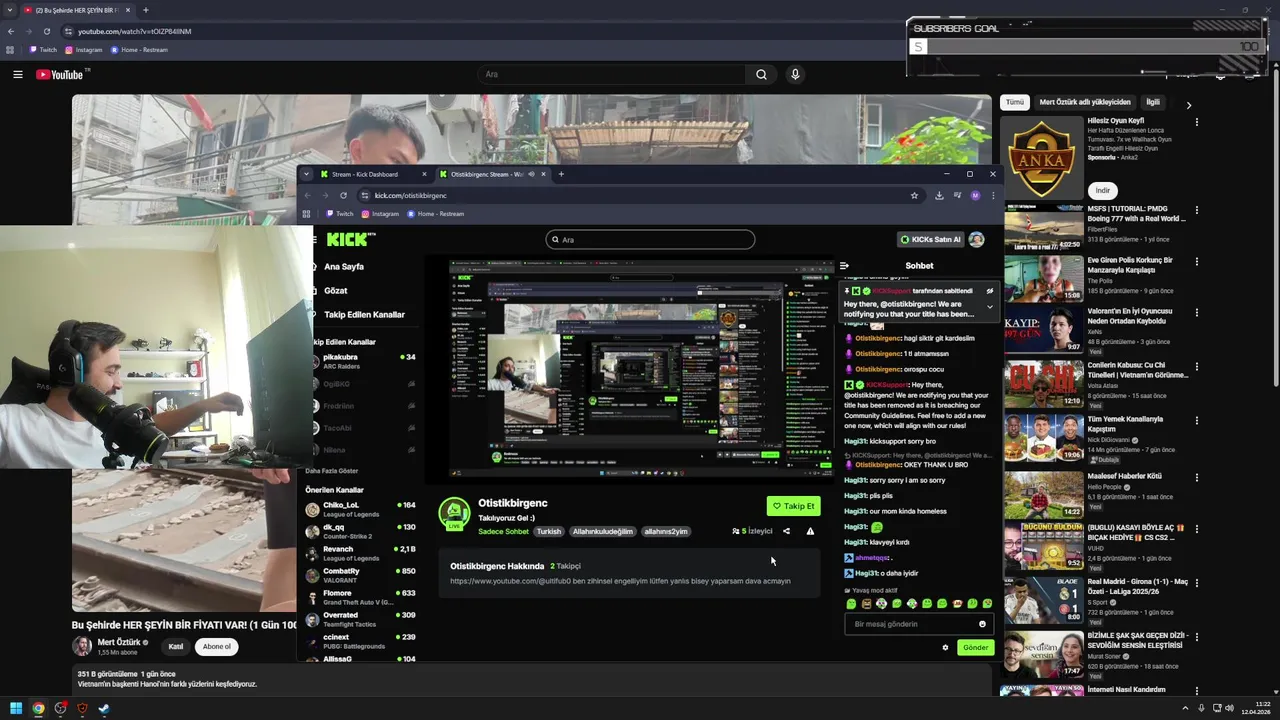1280x720 pixels.
Task: Open Stream - Kick Dashboard tab
Action: click(x=372, y=174)
